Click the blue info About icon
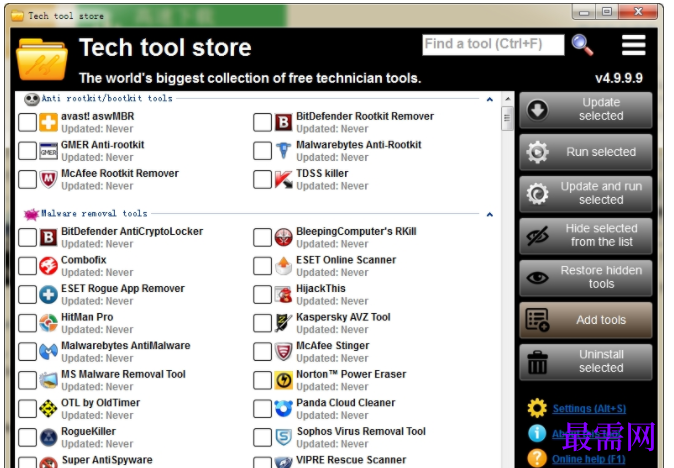Image resolution: width=674 pixels, height=468 pixels. [537, 433]
